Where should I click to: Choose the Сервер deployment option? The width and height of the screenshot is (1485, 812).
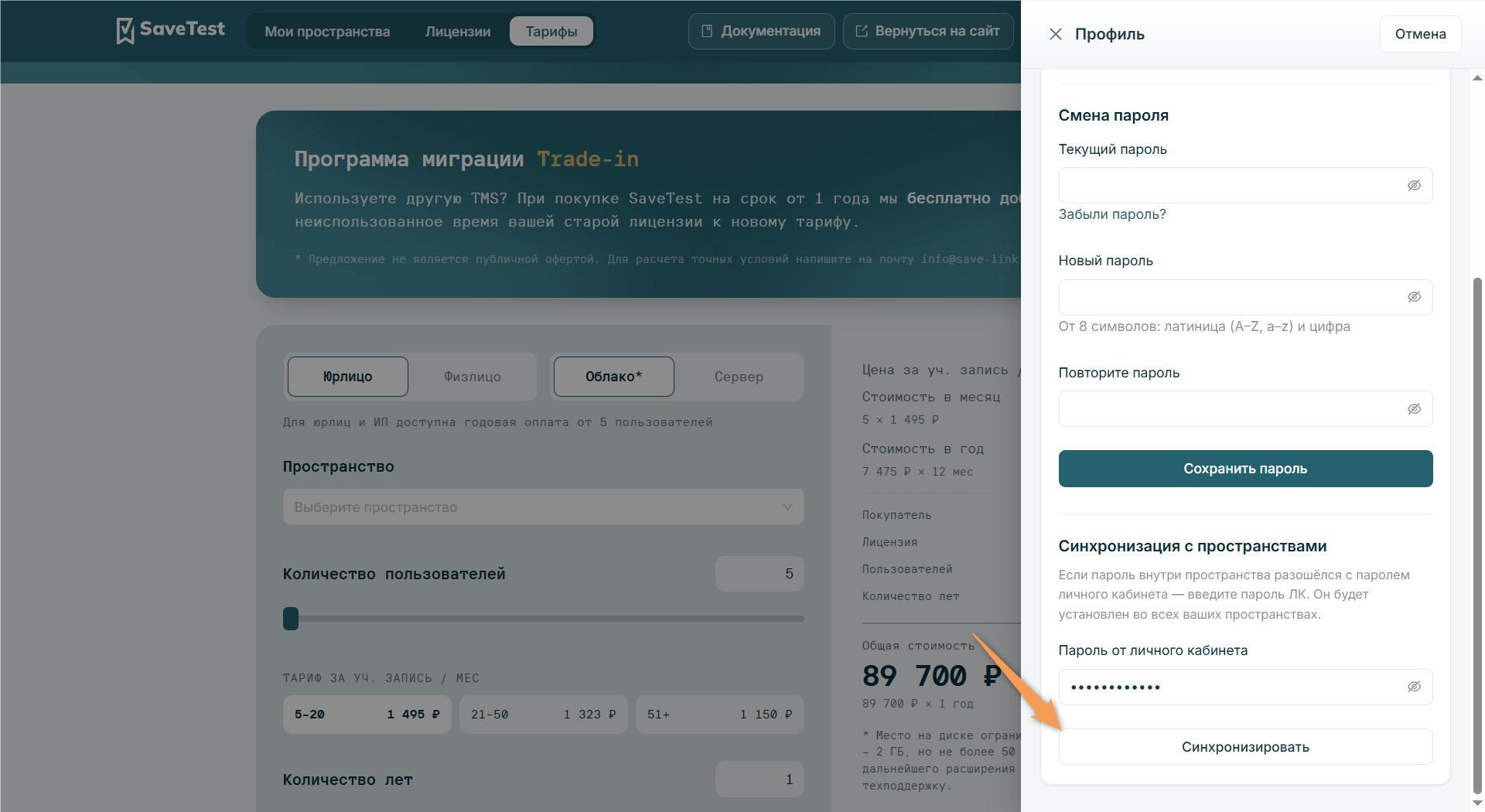pos(739,377)
